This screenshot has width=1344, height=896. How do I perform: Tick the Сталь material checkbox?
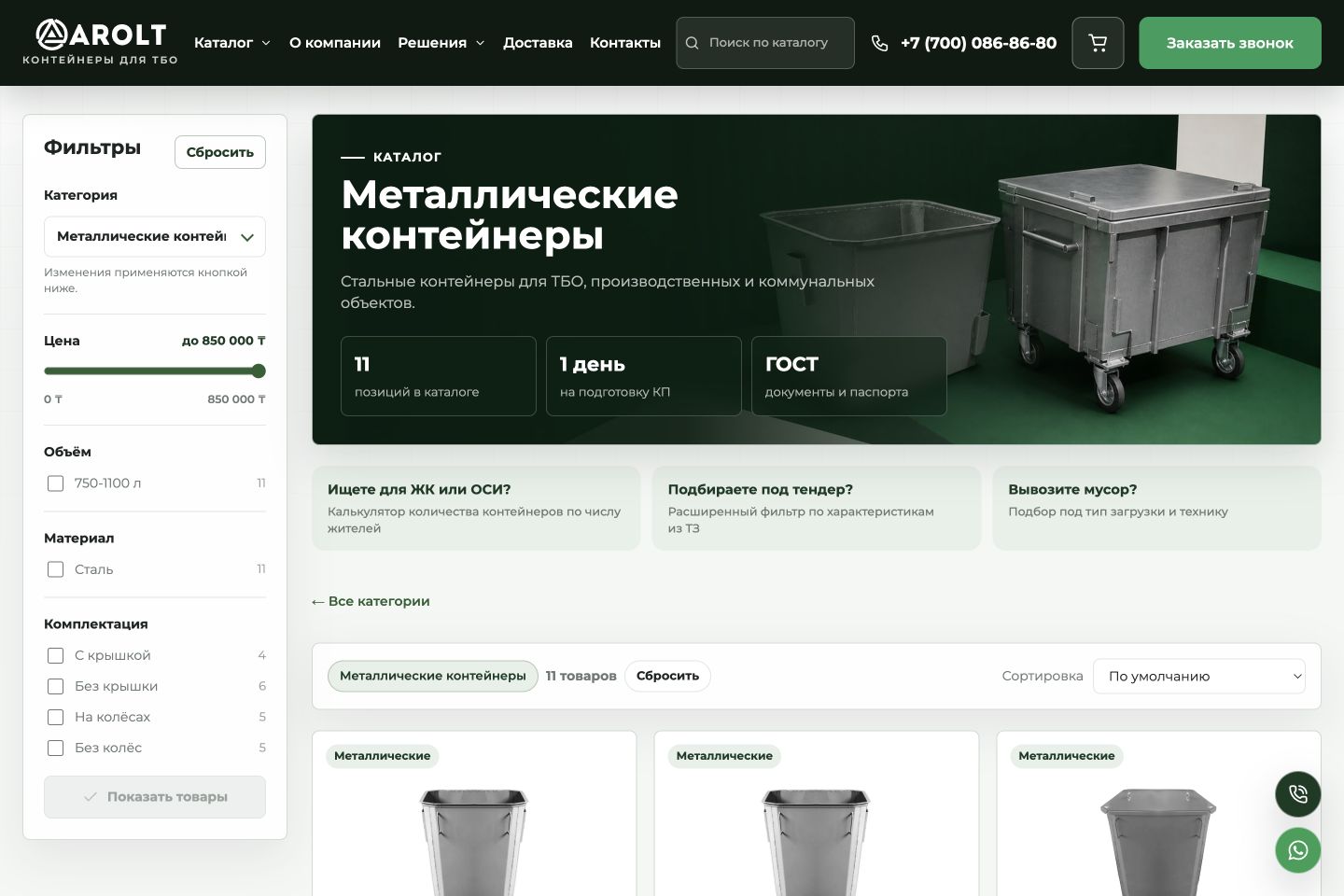(55, 569)
